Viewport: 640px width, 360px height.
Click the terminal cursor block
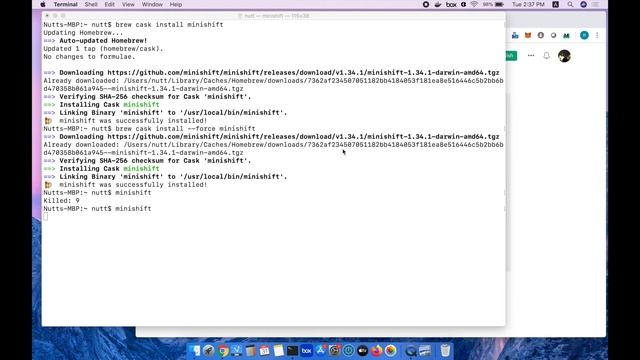(x=45, y=217)
